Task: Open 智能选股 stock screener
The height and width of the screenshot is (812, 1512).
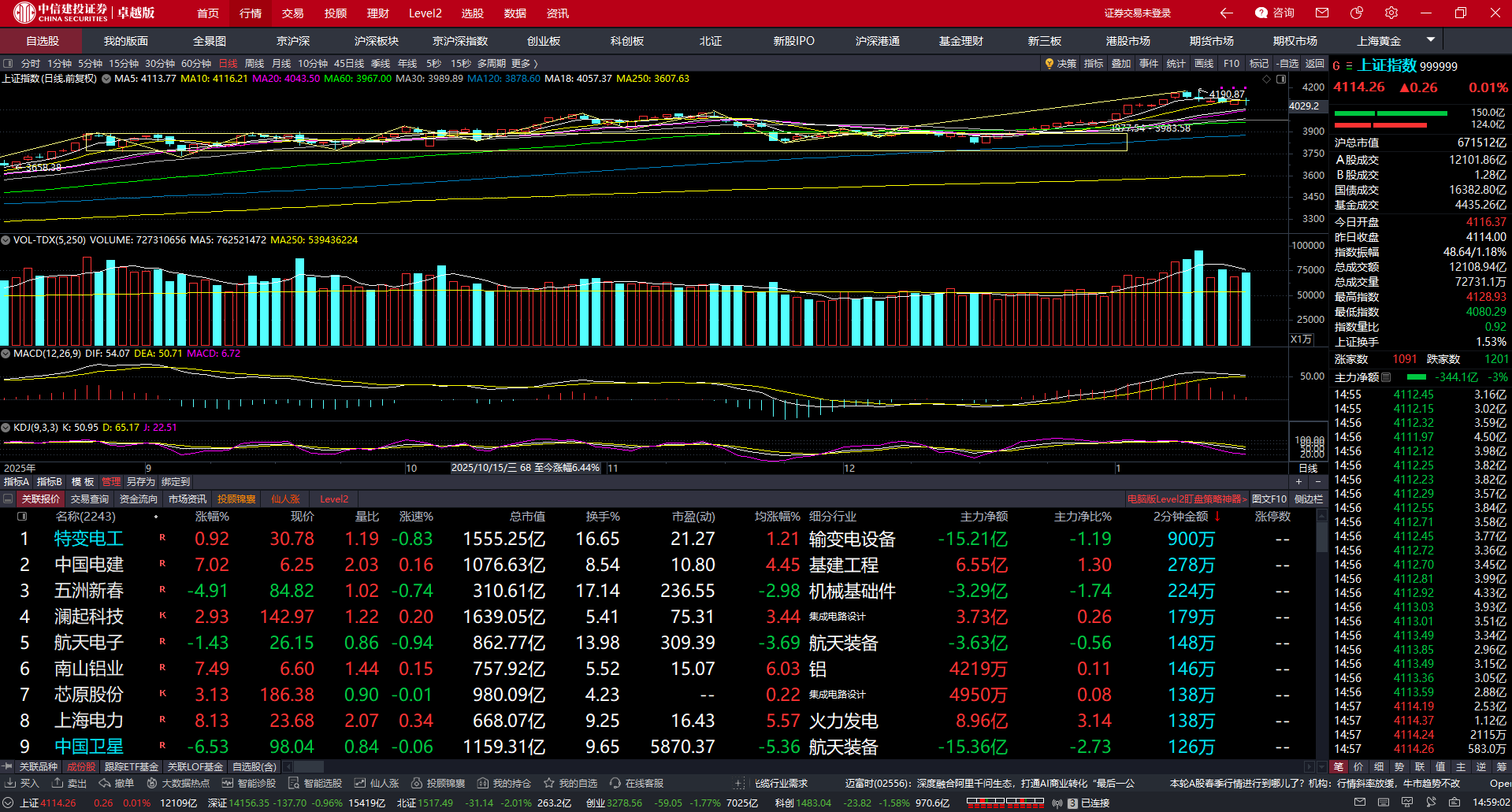Action: (315, 783)
